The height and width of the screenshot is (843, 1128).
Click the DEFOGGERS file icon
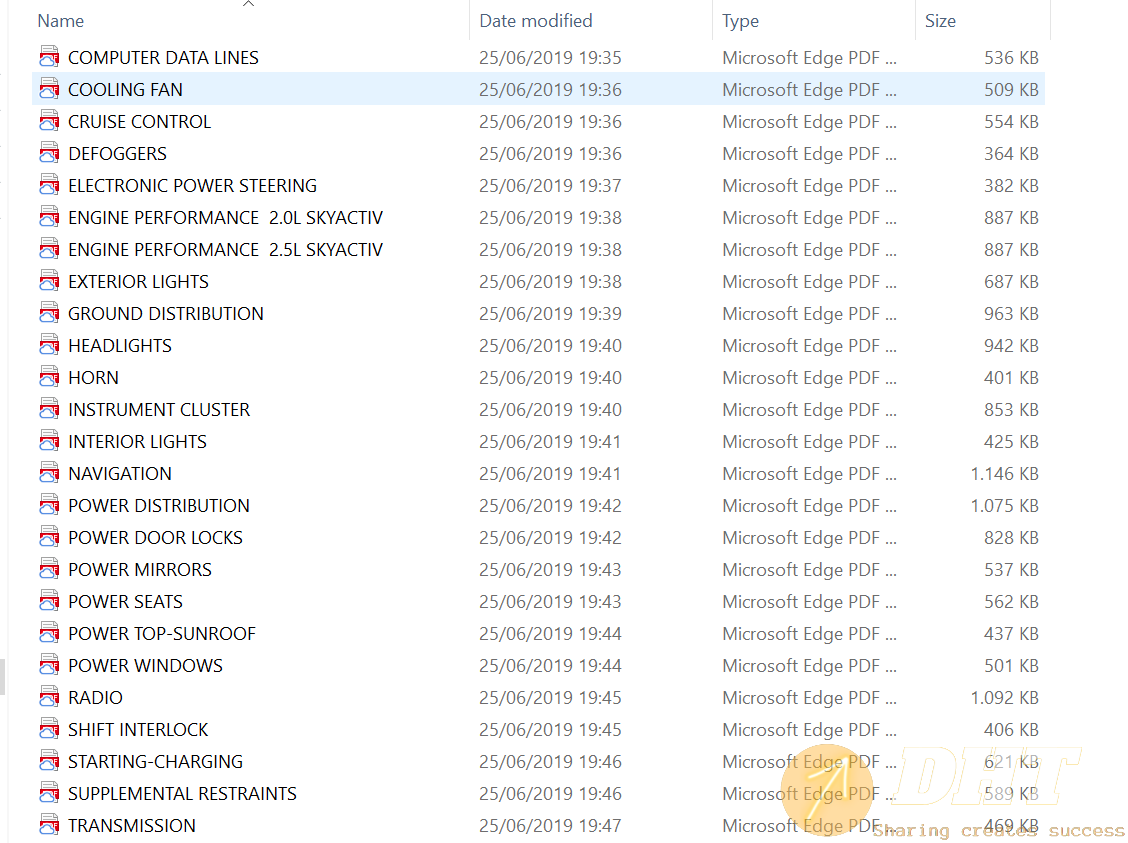pyautogui.click(x=49, y=153)
